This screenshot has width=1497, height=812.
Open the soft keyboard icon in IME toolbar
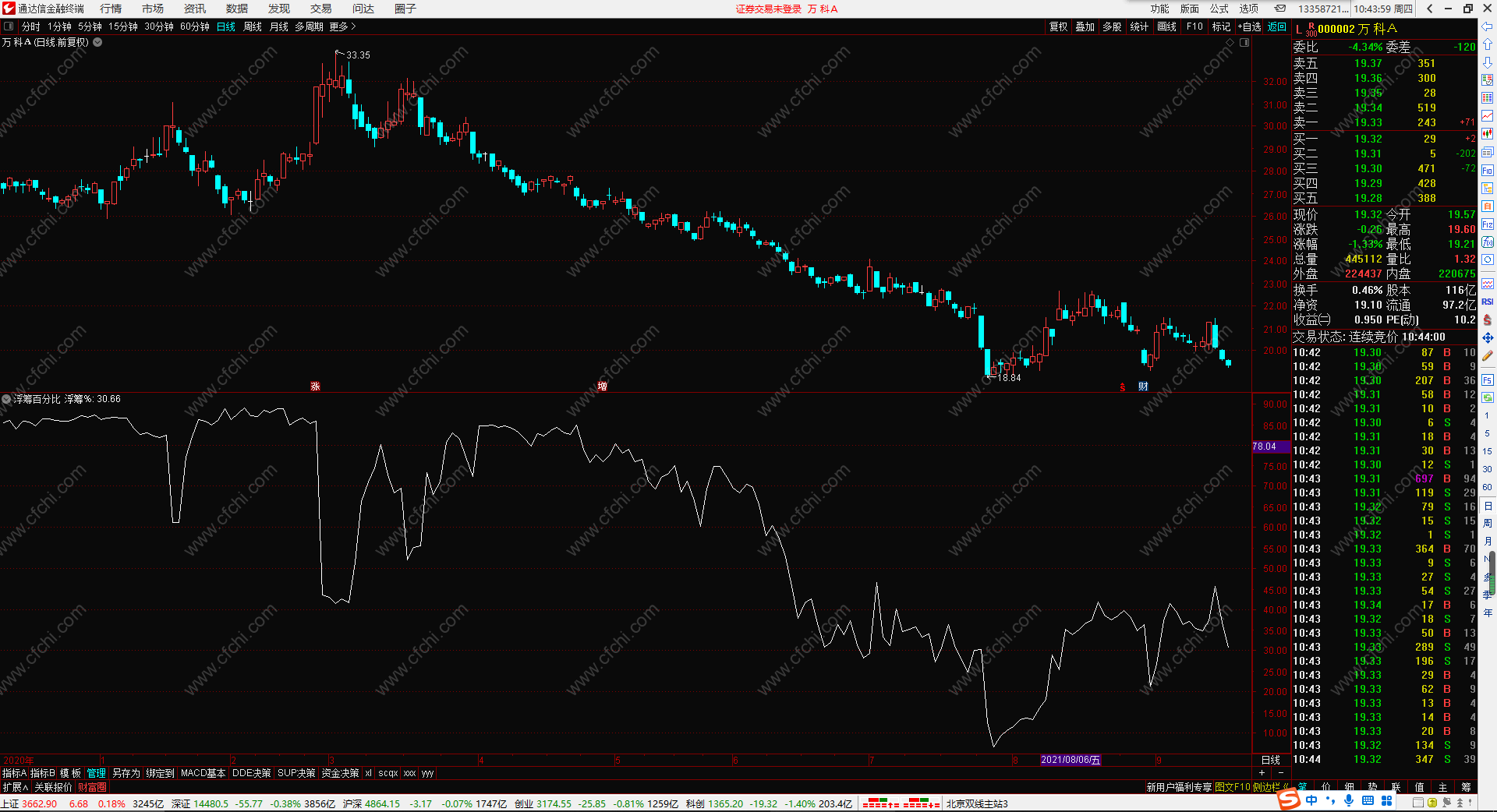[x=1368, y=800]
